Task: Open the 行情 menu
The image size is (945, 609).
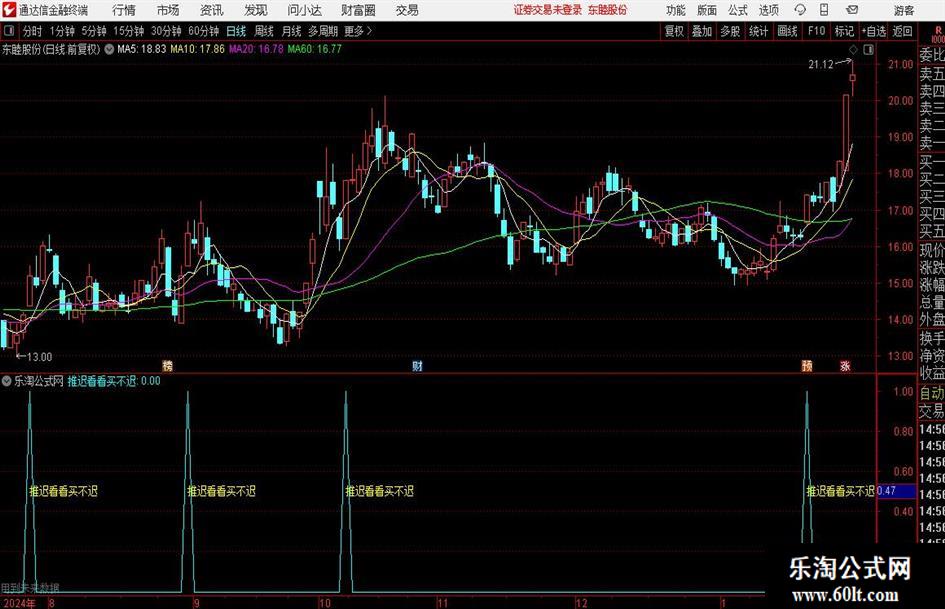Action: [x=124, y=10]
